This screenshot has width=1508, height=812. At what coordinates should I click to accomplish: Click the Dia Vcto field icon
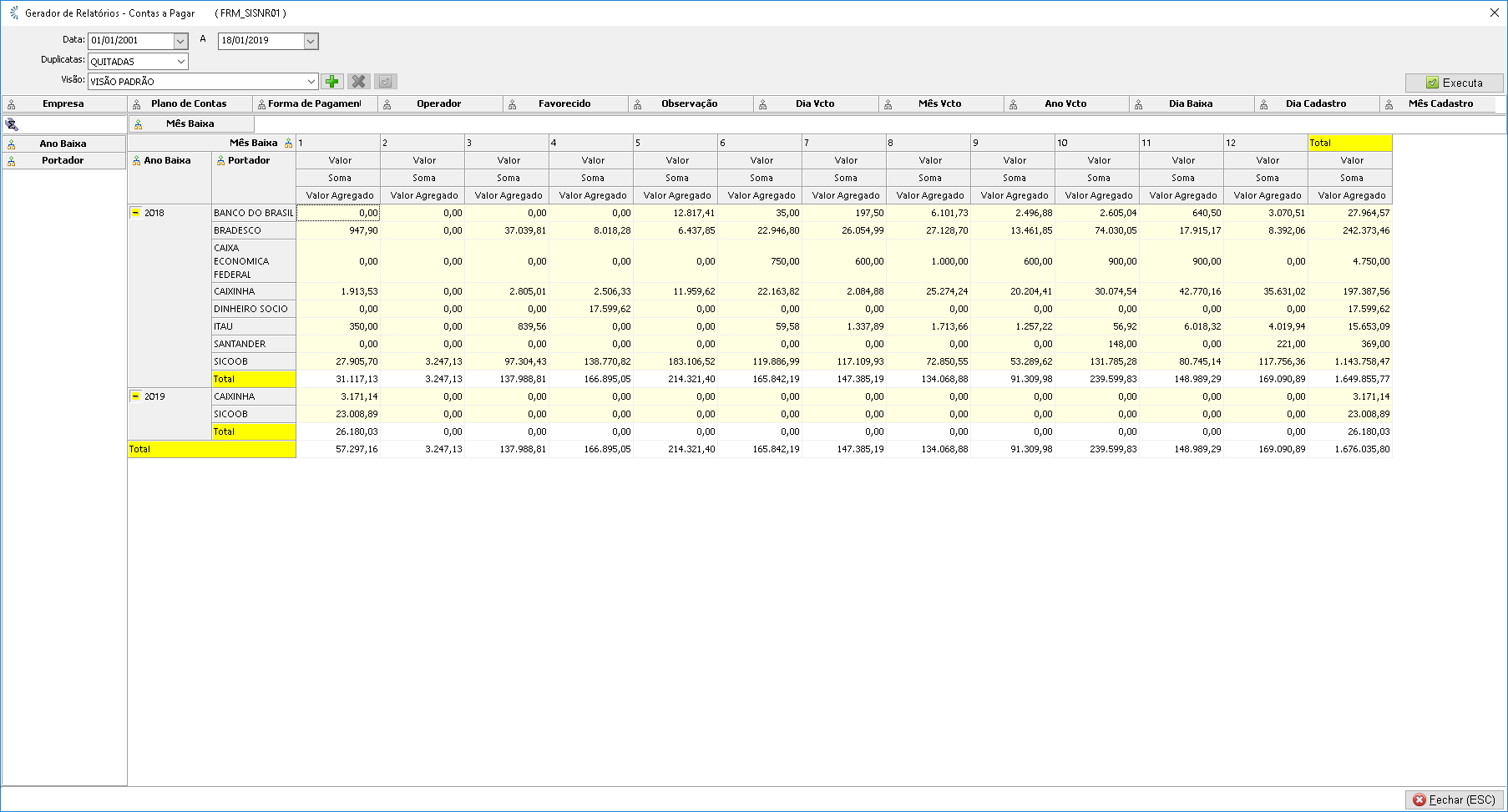coord(763,104)
